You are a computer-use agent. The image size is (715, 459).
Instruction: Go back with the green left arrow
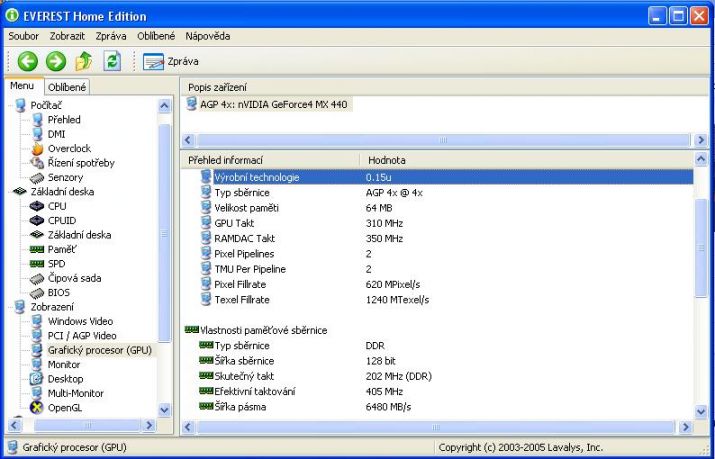tap(27, 61)
